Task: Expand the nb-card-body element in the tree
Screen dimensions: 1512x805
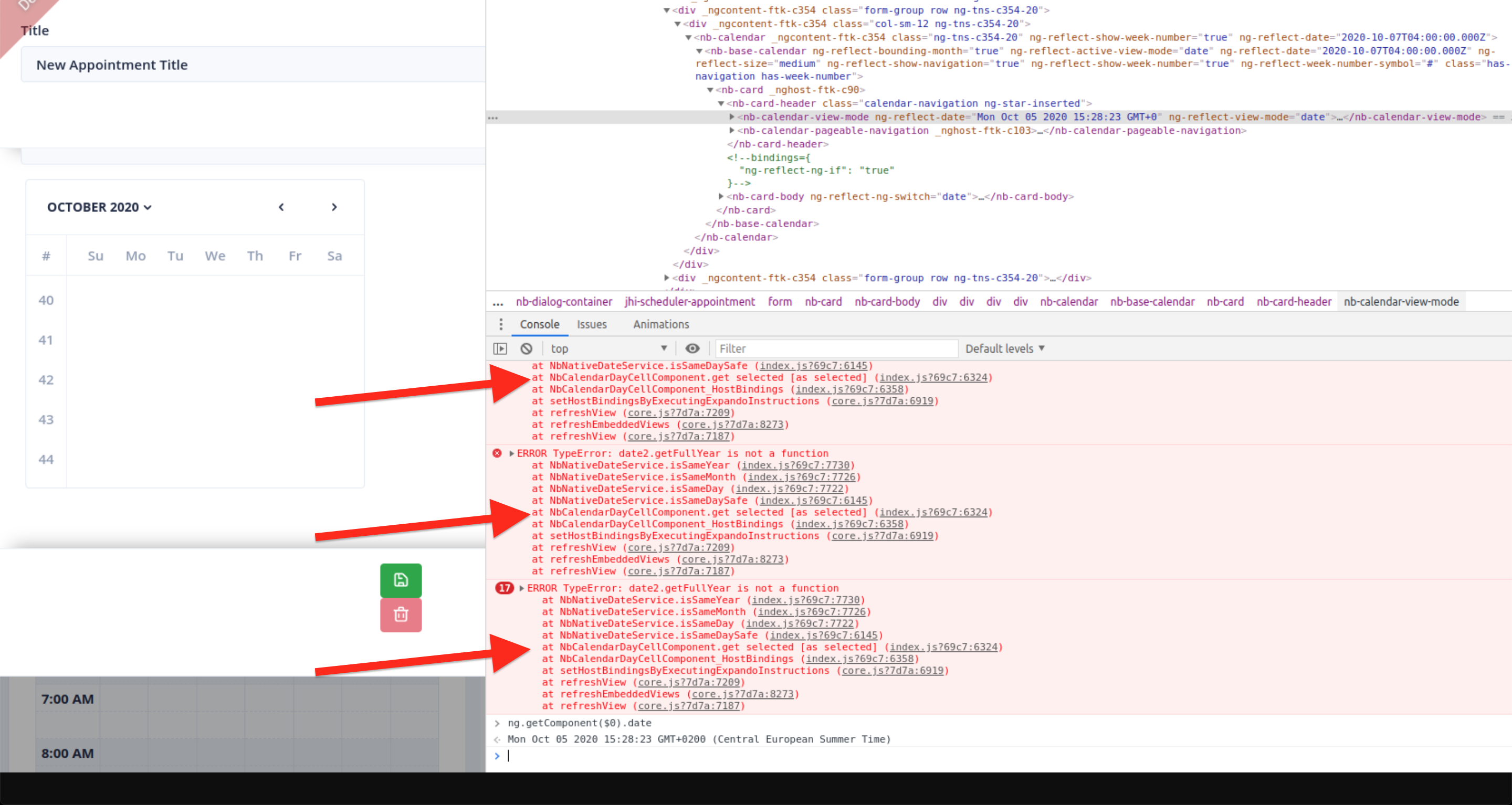Action: click(721, 197)
